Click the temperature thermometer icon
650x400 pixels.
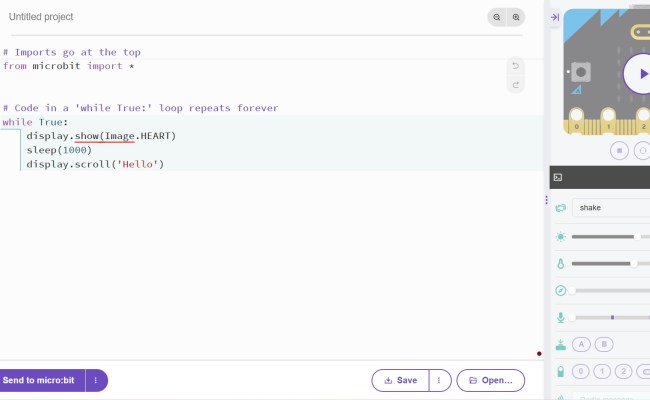click(x=560, y=264)
